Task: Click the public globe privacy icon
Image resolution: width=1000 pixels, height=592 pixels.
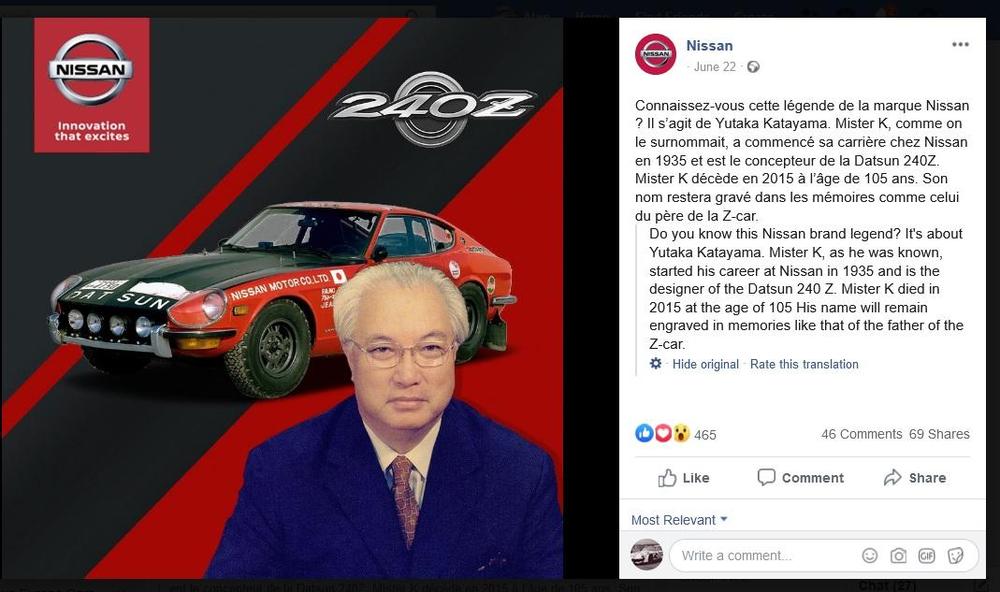Action: click(x=753, y=67)
